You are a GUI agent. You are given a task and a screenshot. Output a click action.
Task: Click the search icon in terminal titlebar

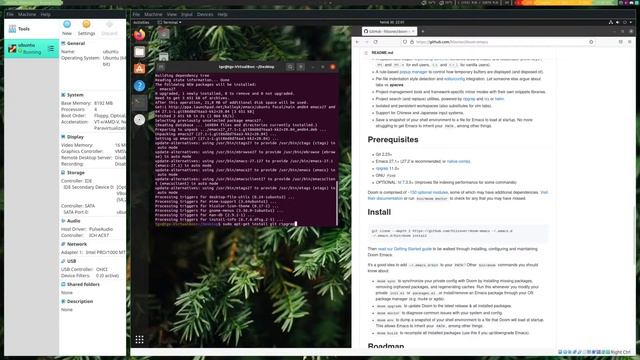[x=290, y=67]
